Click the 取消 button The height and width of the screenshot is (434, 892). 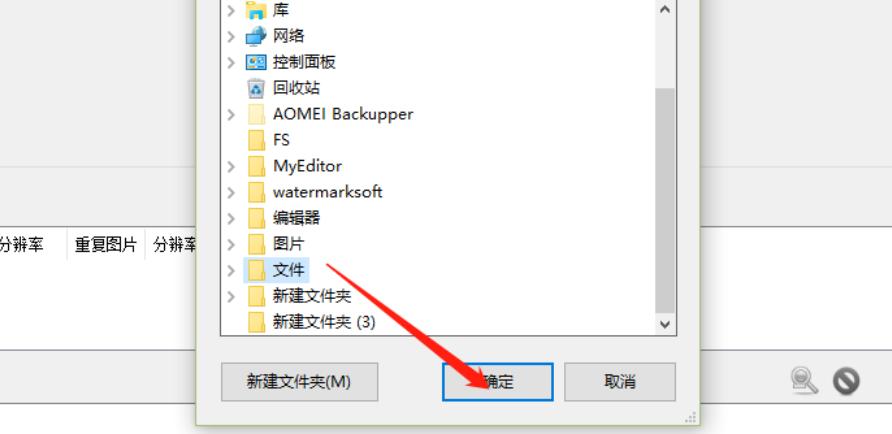(620, 382)
